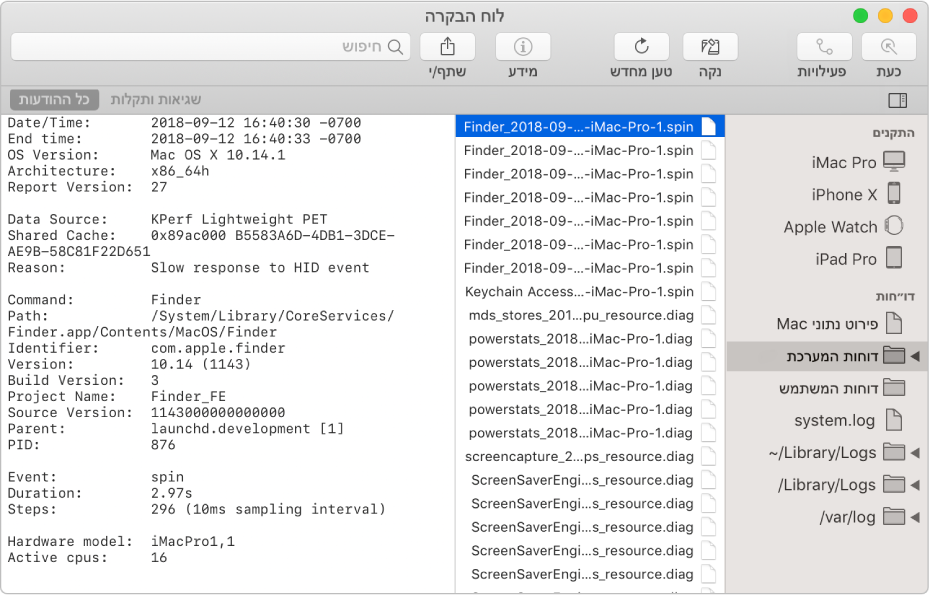The image size is (931, 596).
Task: Click the Reload (טען מחדש) toolbar icon
Action: (641, 47)
